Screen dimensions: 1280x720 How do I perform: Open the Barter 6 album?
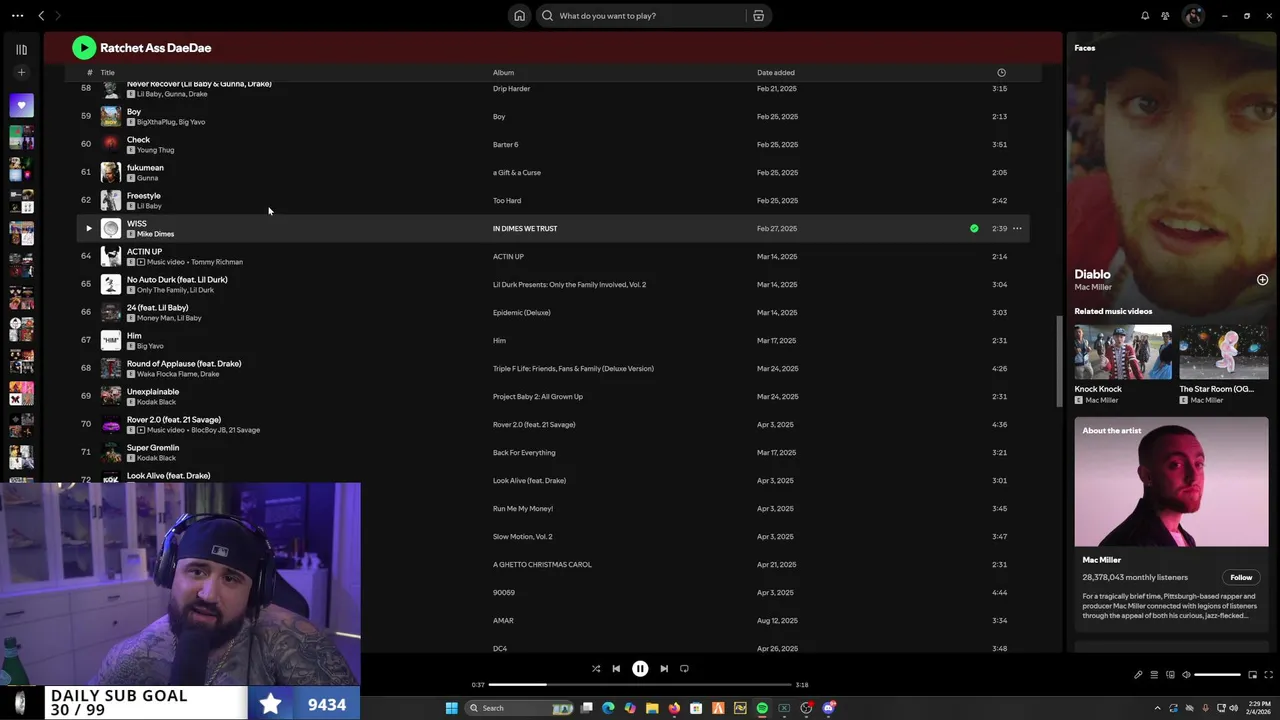(x=505, y=144)
